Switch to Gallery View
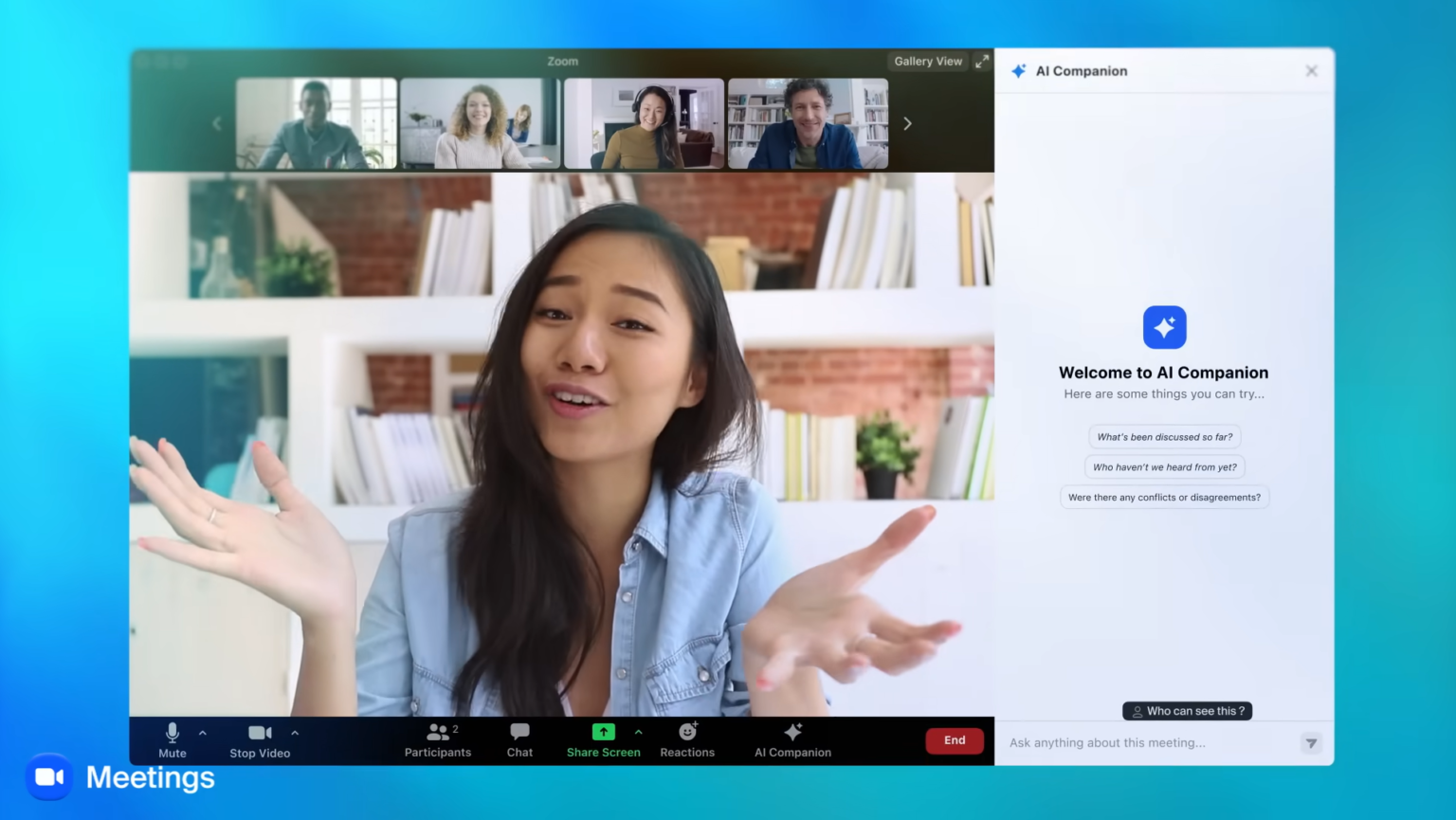The width and height of the screenshot is (1456, 820). tap(927, 61)
